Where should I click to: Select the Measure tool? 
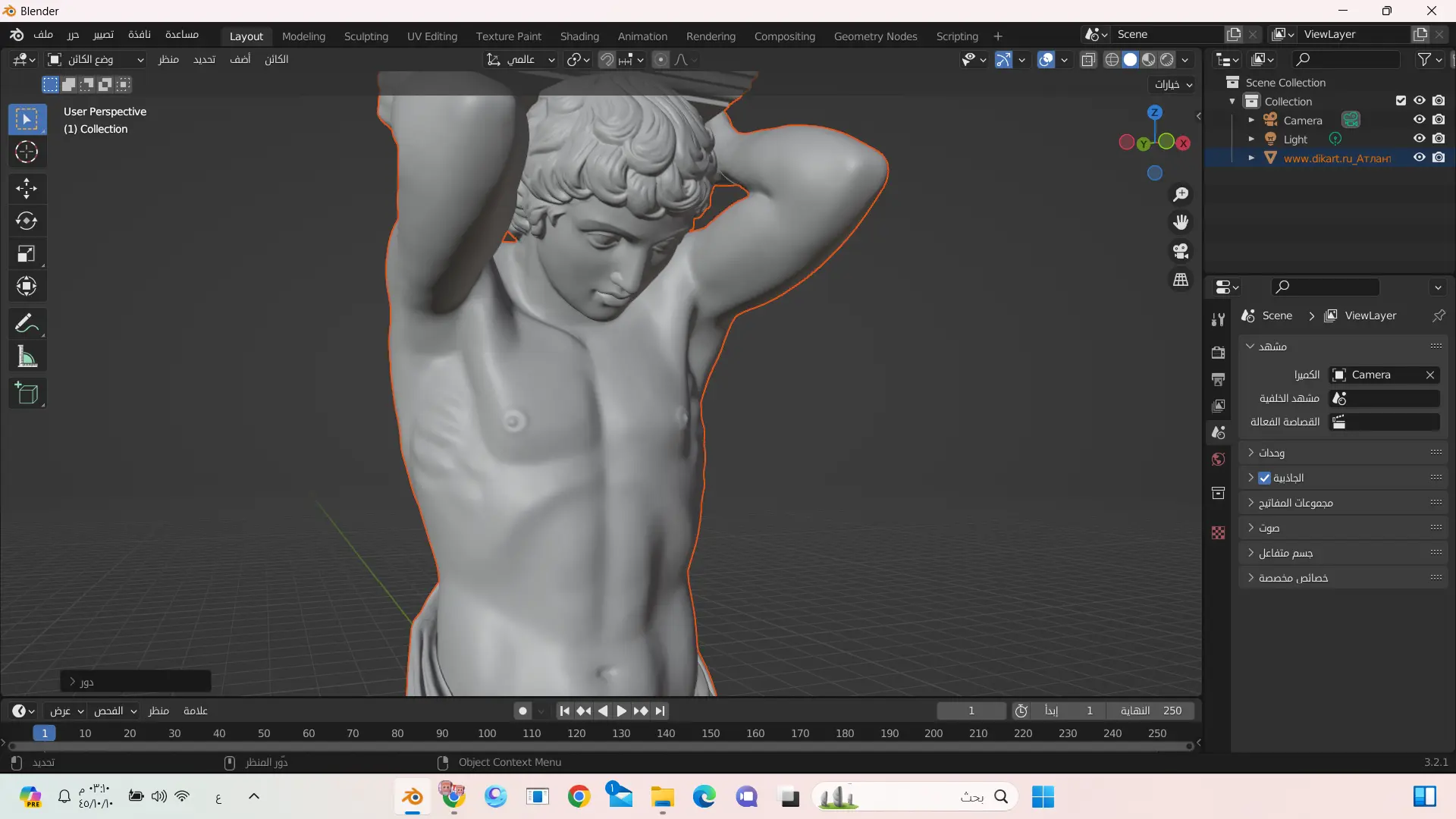coord(27,356)
